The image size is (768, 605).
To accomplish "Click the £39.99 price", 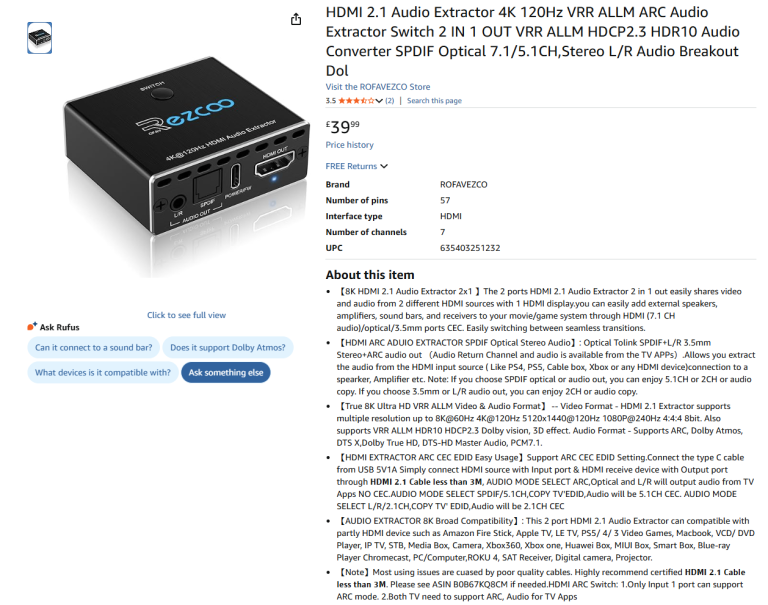I will click(343, 127).
